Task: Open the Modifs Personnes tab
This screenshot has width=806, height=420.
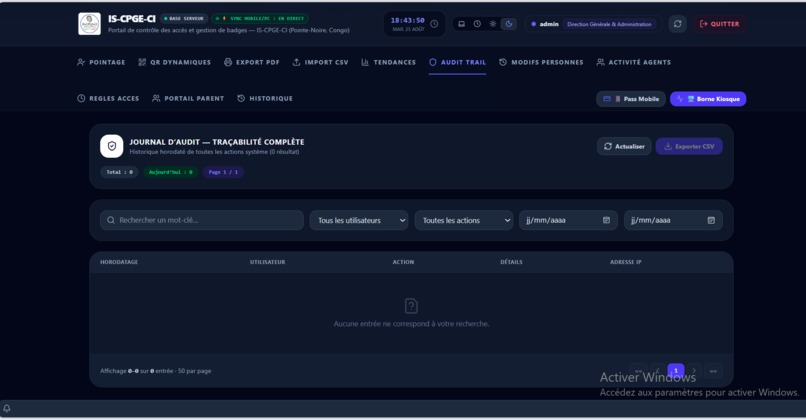Action: [541, 62]
